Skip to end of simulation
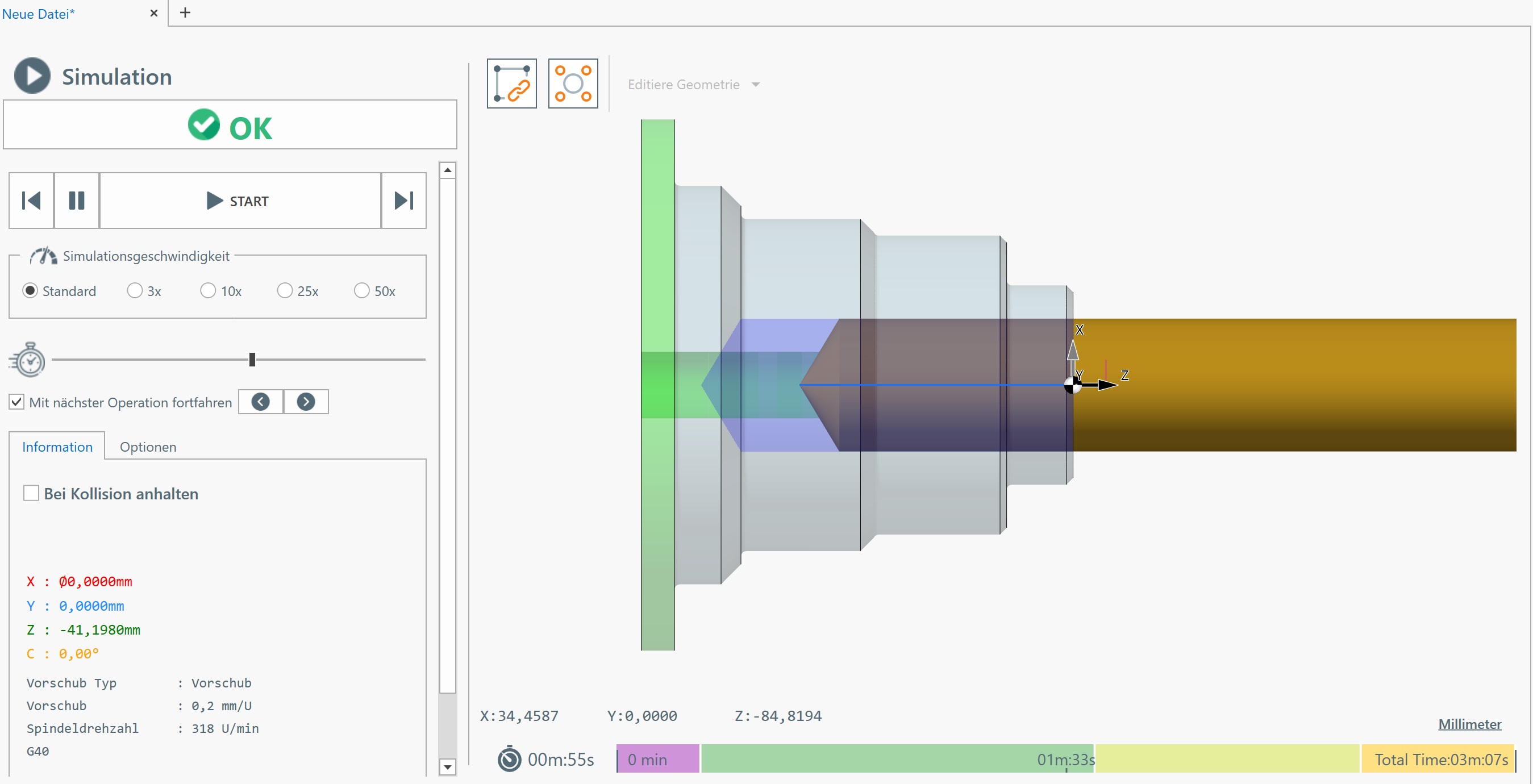1533x784 pixels. pyautogui.click(x=403, y=201)
